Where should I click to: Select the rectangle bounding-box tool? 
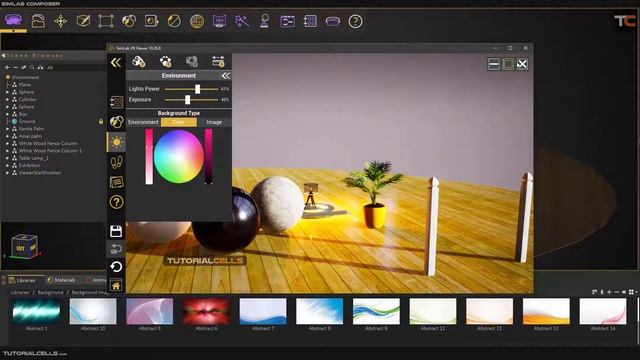106,21
